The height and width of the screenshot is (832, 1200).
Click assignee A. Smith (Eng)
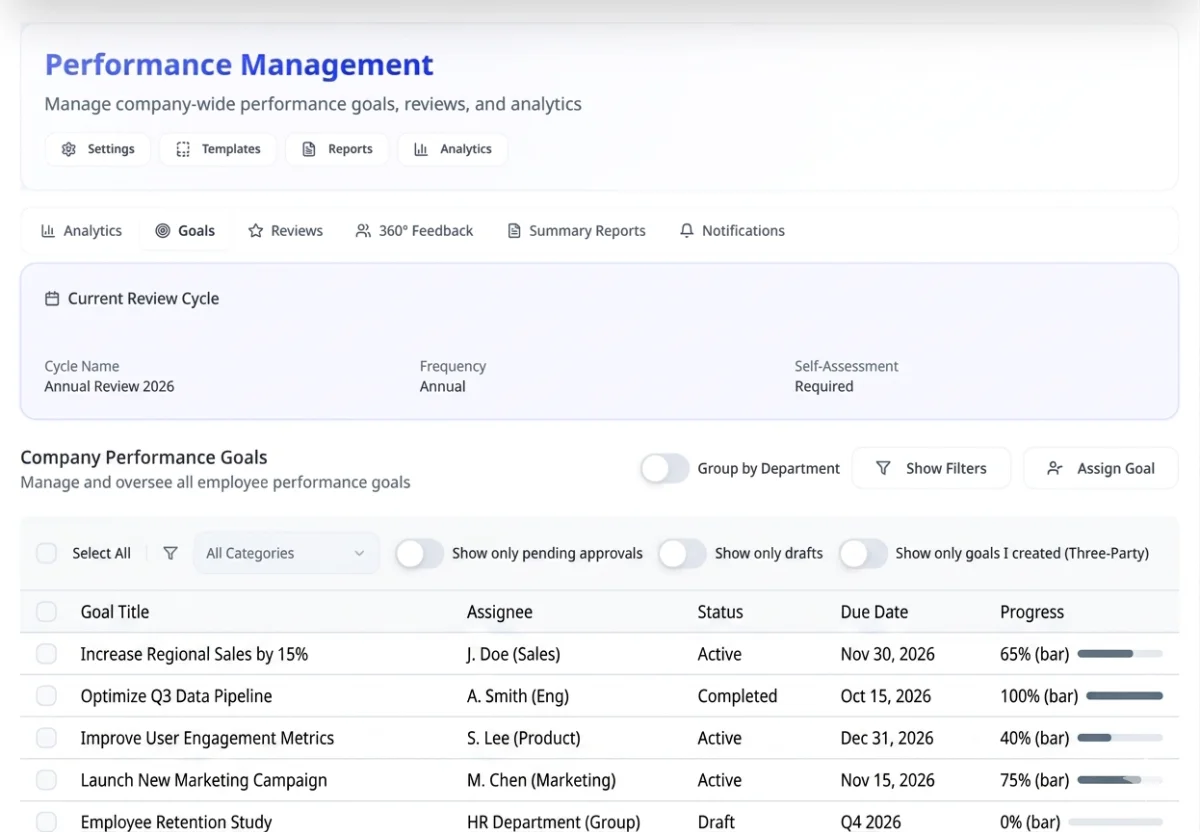[x=520, y=696]
